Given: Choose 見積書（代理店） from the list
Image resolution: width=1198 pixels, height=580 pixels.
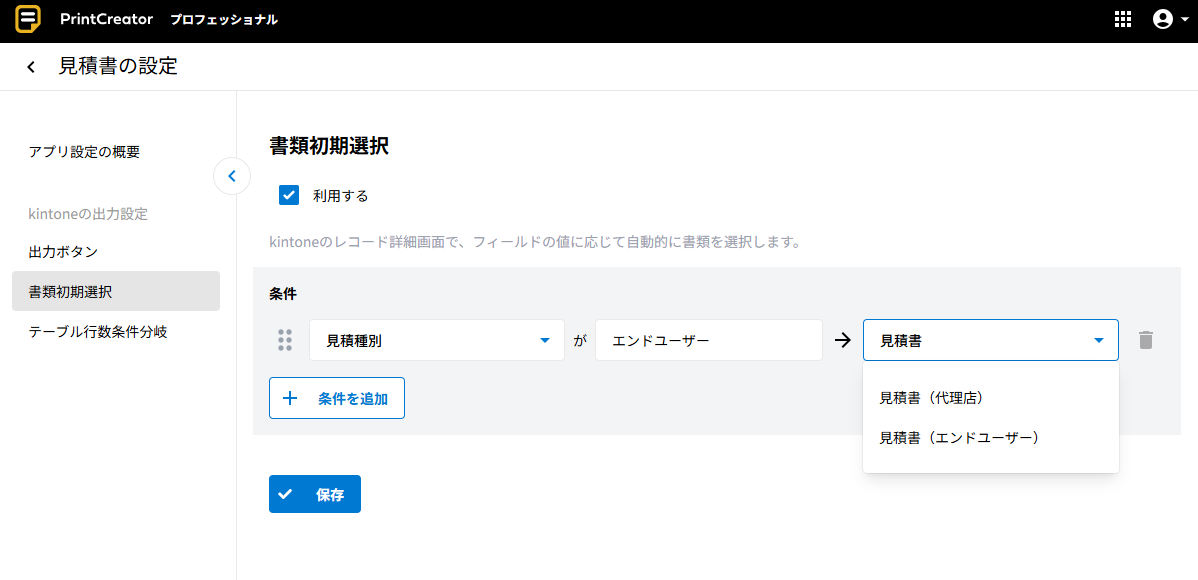Looking at the screenshot, I should coord(932,398).
